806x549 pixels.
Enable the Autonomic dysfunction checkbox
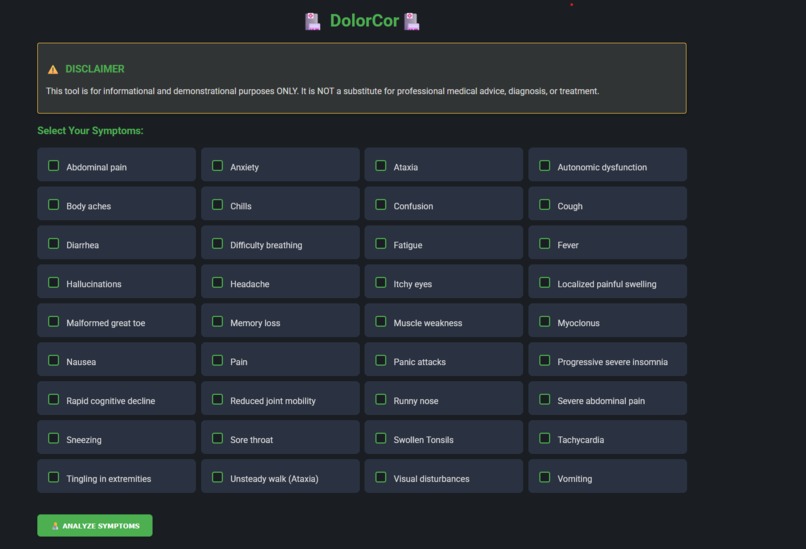coord(545,166)
